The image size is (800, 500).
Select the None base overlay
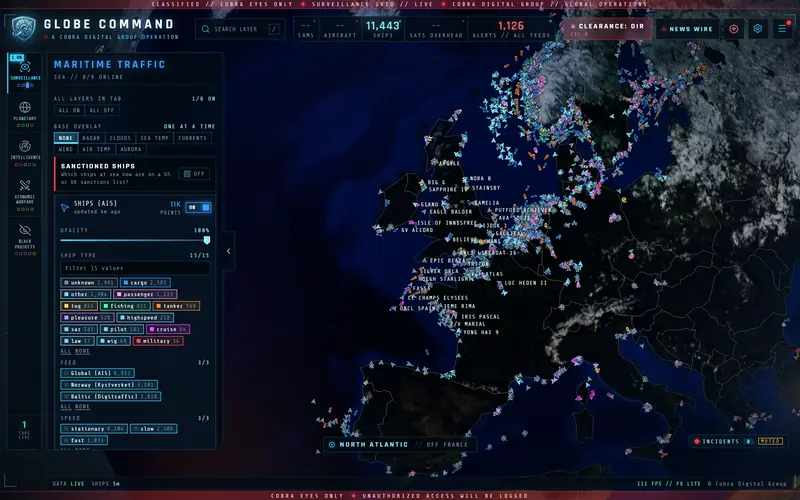66,138
